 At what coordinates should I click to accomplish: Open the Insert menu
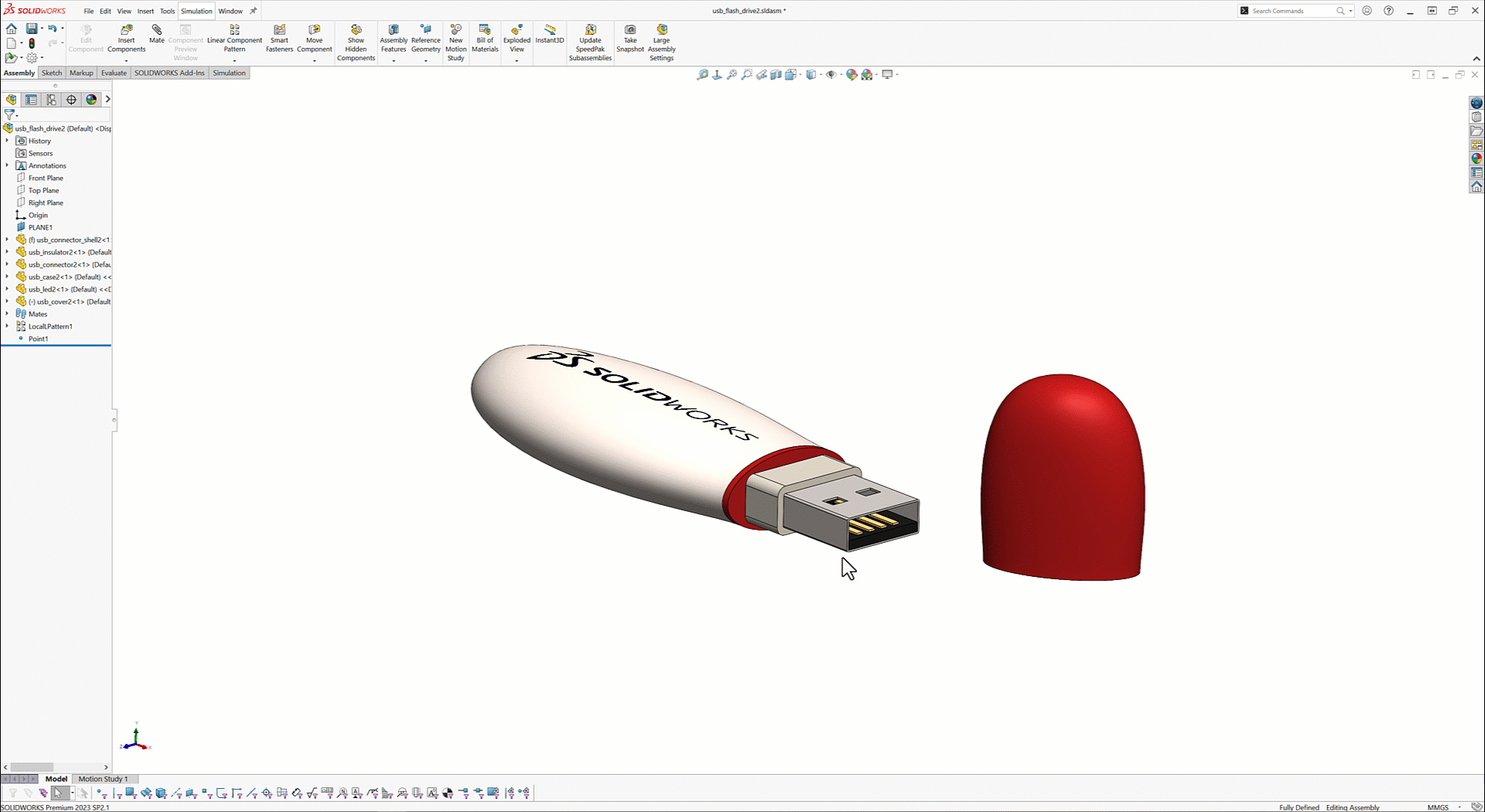coord(145,11)
